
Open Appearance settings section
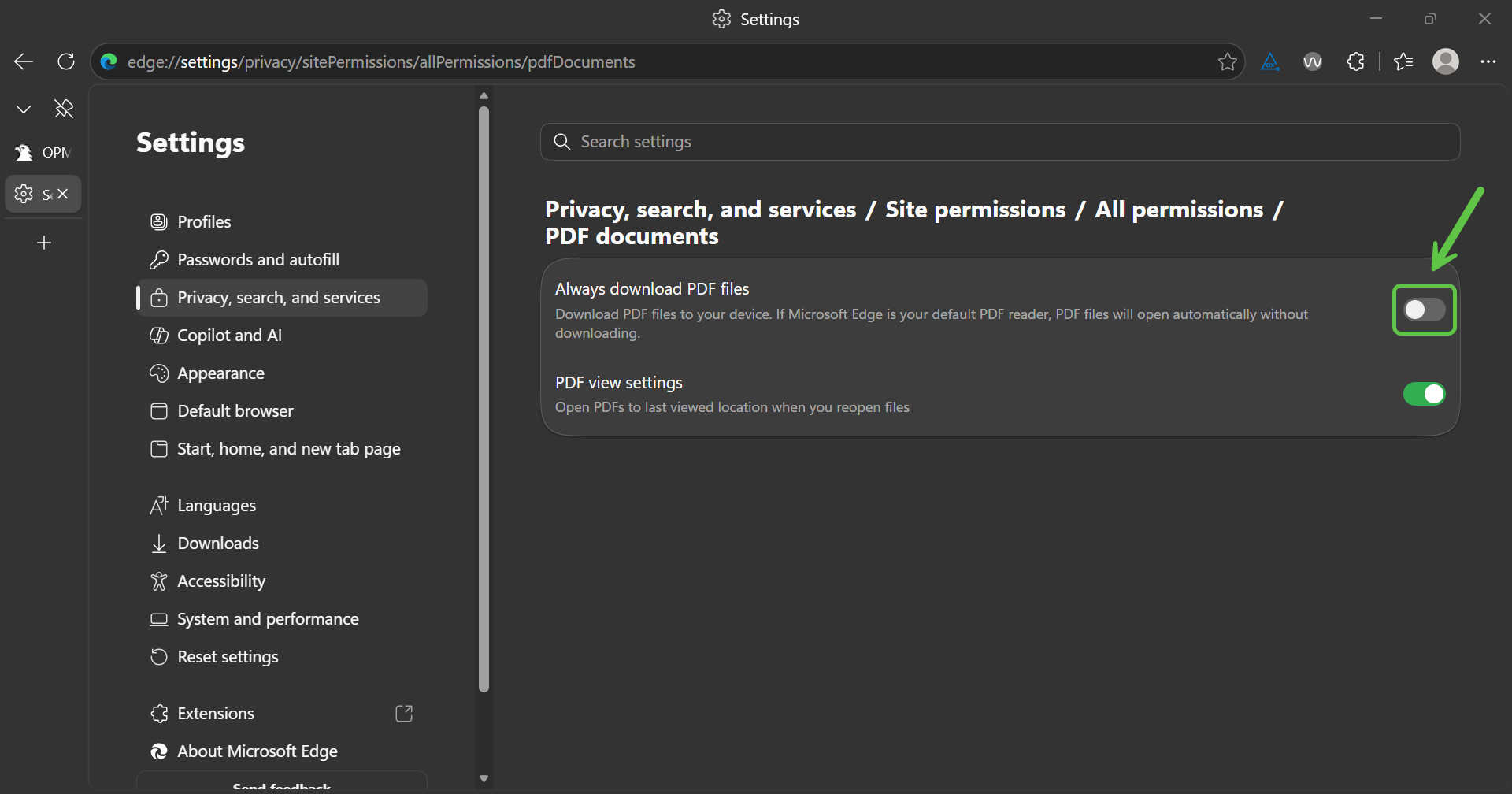click(282, 373)
